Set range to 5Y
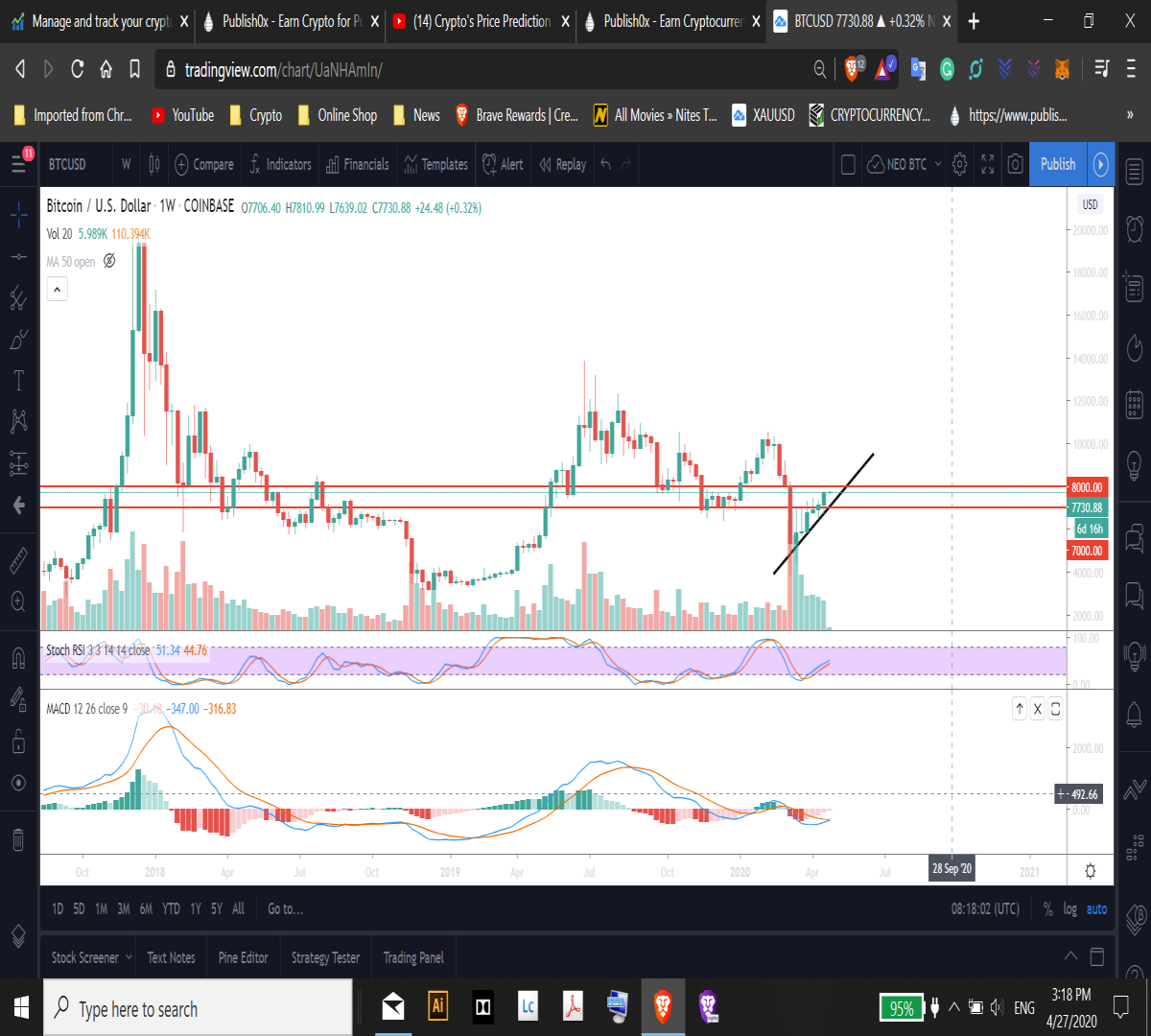1151x1036 pixels. 217,908
